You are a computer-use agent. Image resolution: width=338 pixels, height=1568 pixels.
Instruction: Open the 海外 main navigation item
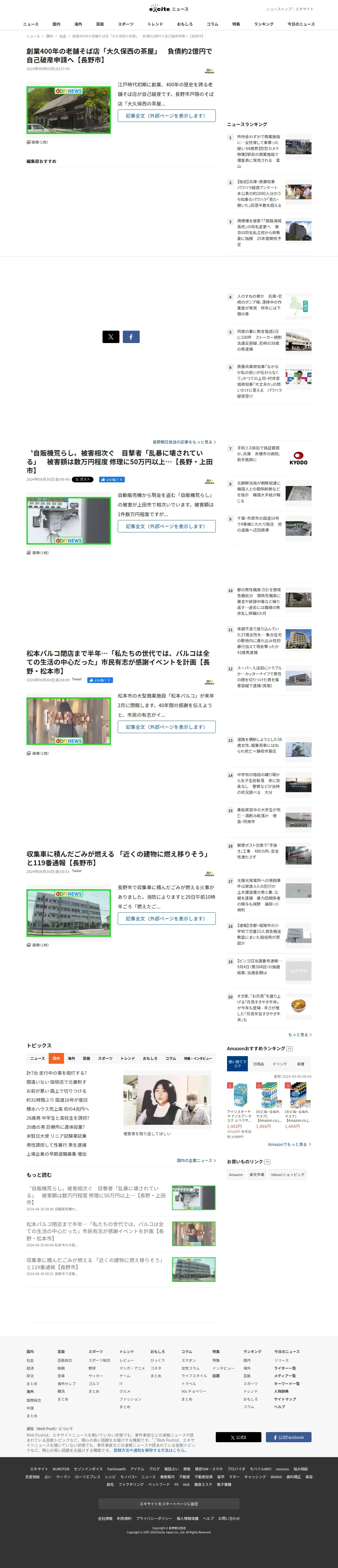78,24
